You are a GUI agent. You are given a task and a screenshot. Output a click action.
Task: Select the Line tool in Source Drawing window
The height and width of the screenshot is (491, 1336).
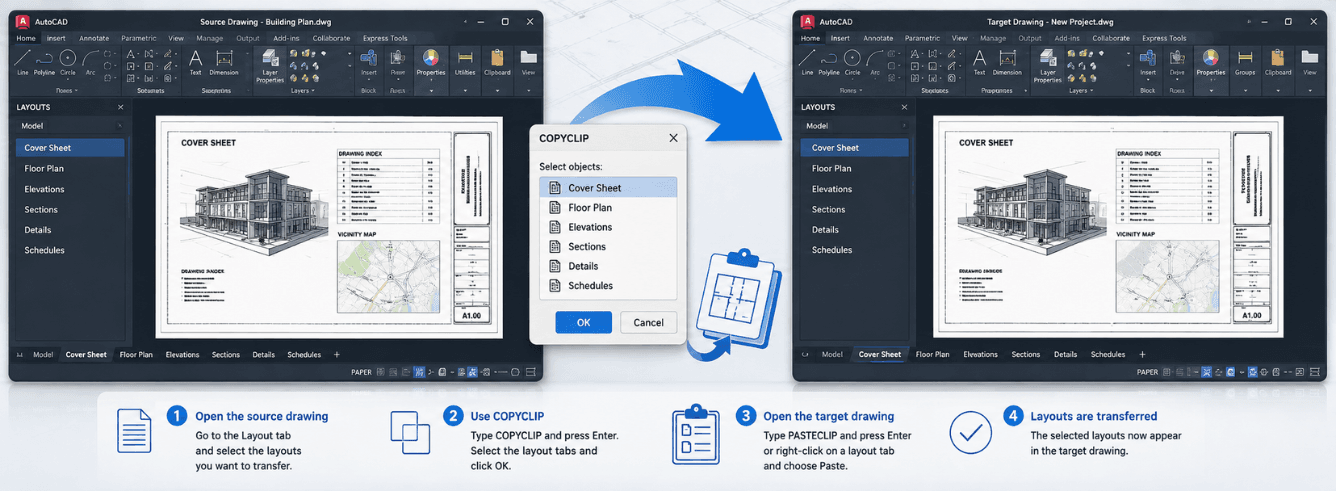(22, 62)
